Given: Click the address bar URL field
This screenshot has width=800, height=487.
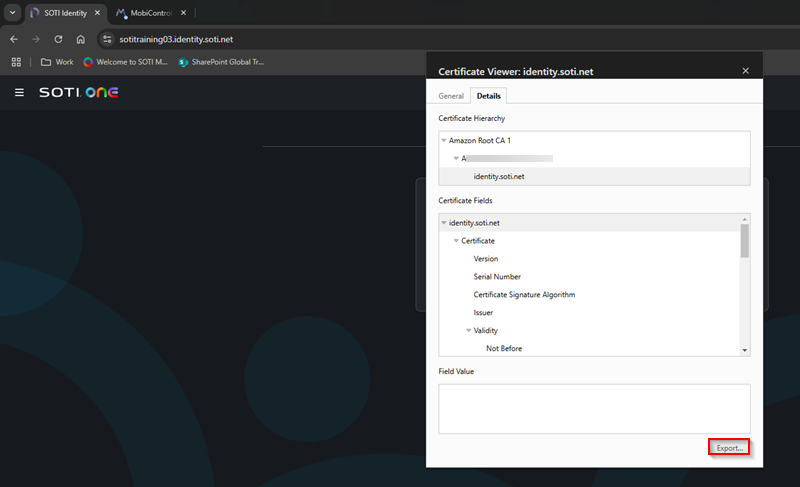Looking at the screenshot, I should point(176,39).
